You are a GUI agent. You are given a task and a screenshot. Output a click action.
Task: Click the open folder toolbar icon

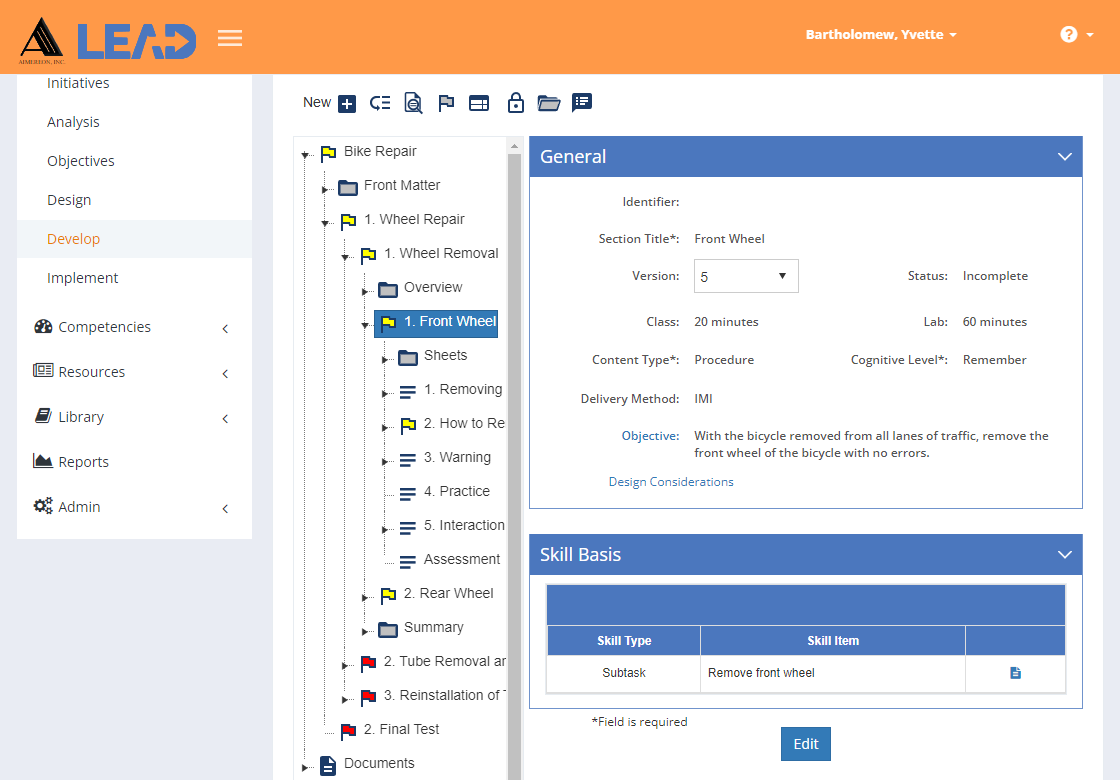click(549, 104)
